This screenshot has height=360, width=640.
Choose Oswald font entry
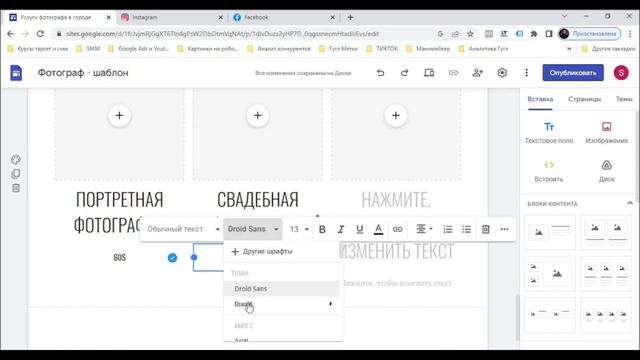pyautogui.click(x=282, y=304)
